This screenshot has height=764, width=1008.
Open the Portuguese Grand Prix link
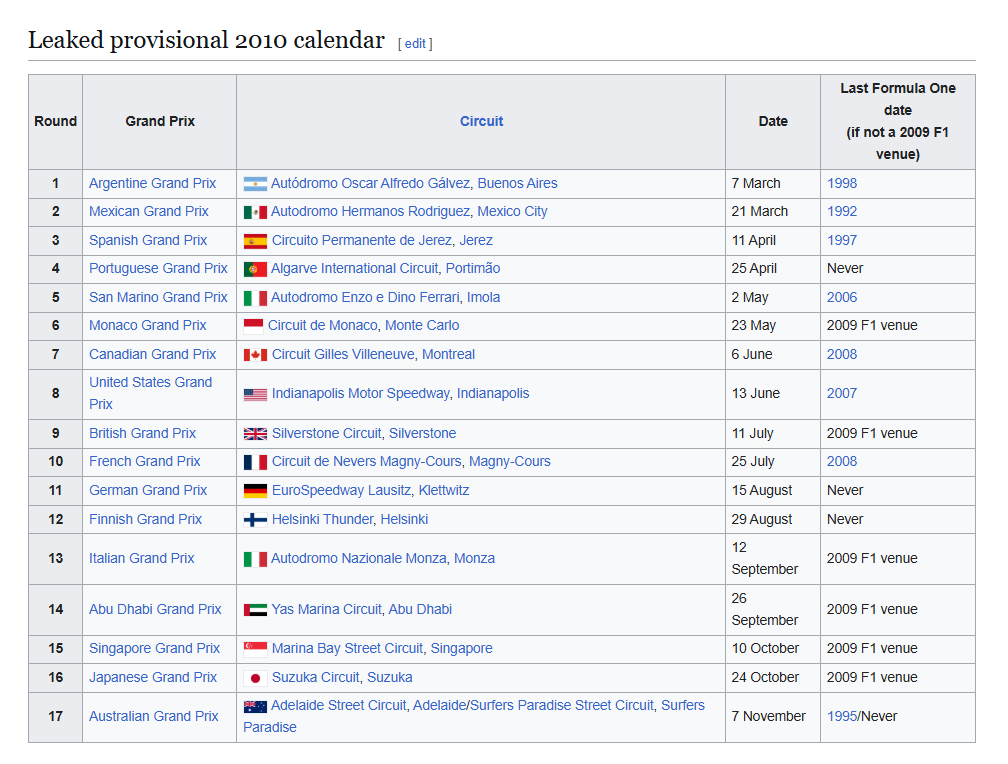(x=158, y=268)
